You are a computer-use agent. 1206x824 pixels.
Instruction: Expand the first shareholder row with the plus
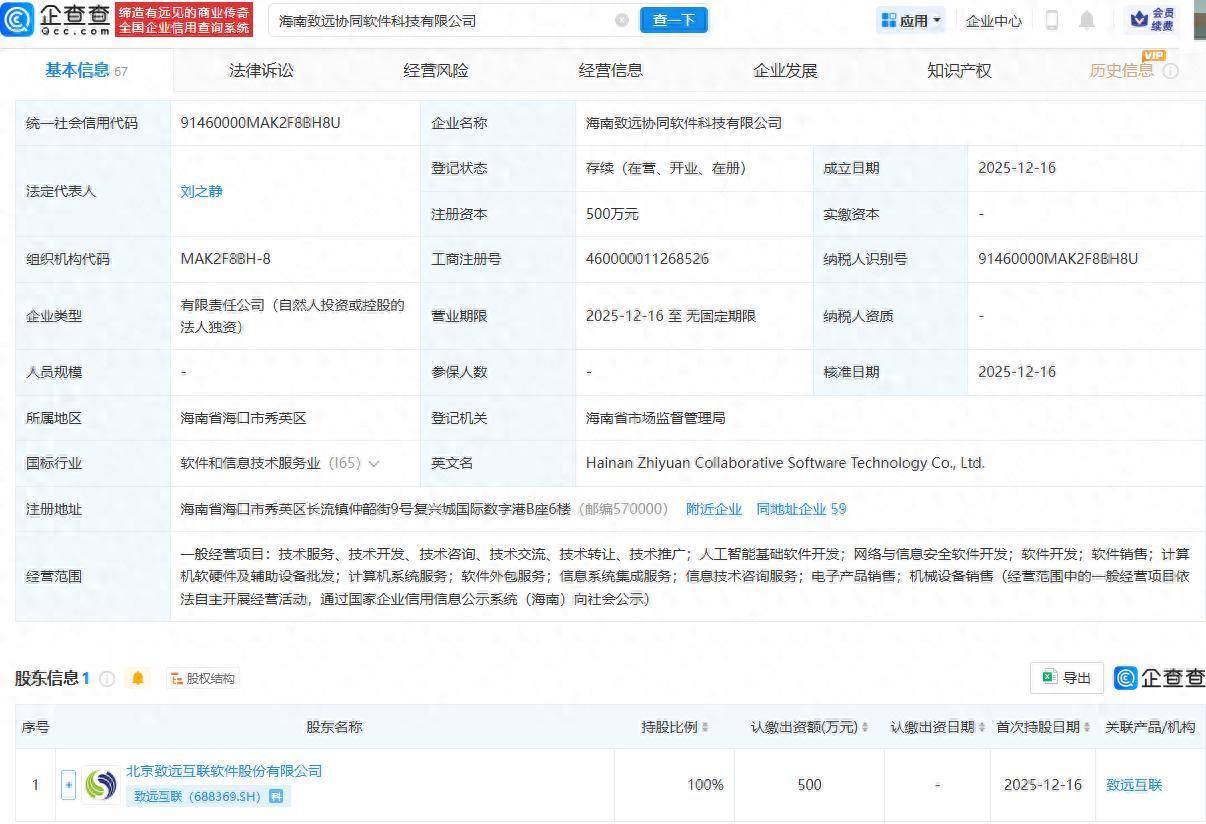coord(68,784)
